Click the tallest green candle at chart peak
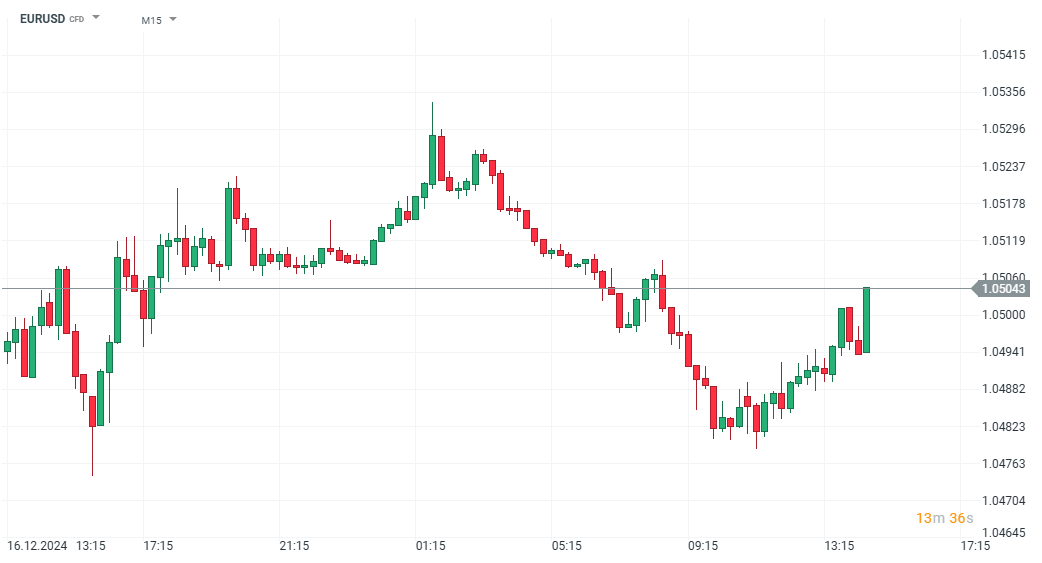The width and height of the screenshot is (1042, 563). [432, 158]
